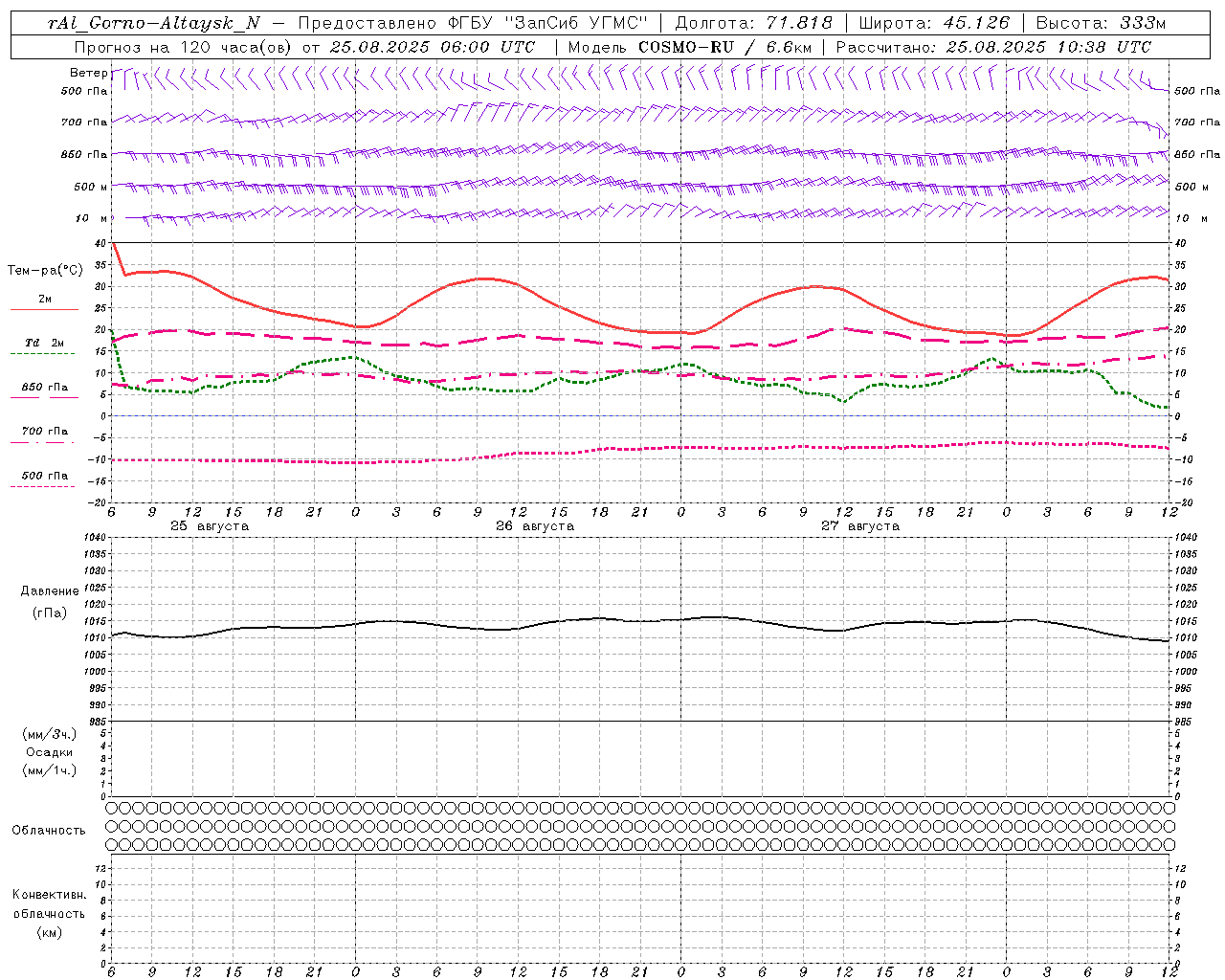The image size is (1225, 980).
Task: Click the left 40 temperature axis value
Action: click(101, 244)
